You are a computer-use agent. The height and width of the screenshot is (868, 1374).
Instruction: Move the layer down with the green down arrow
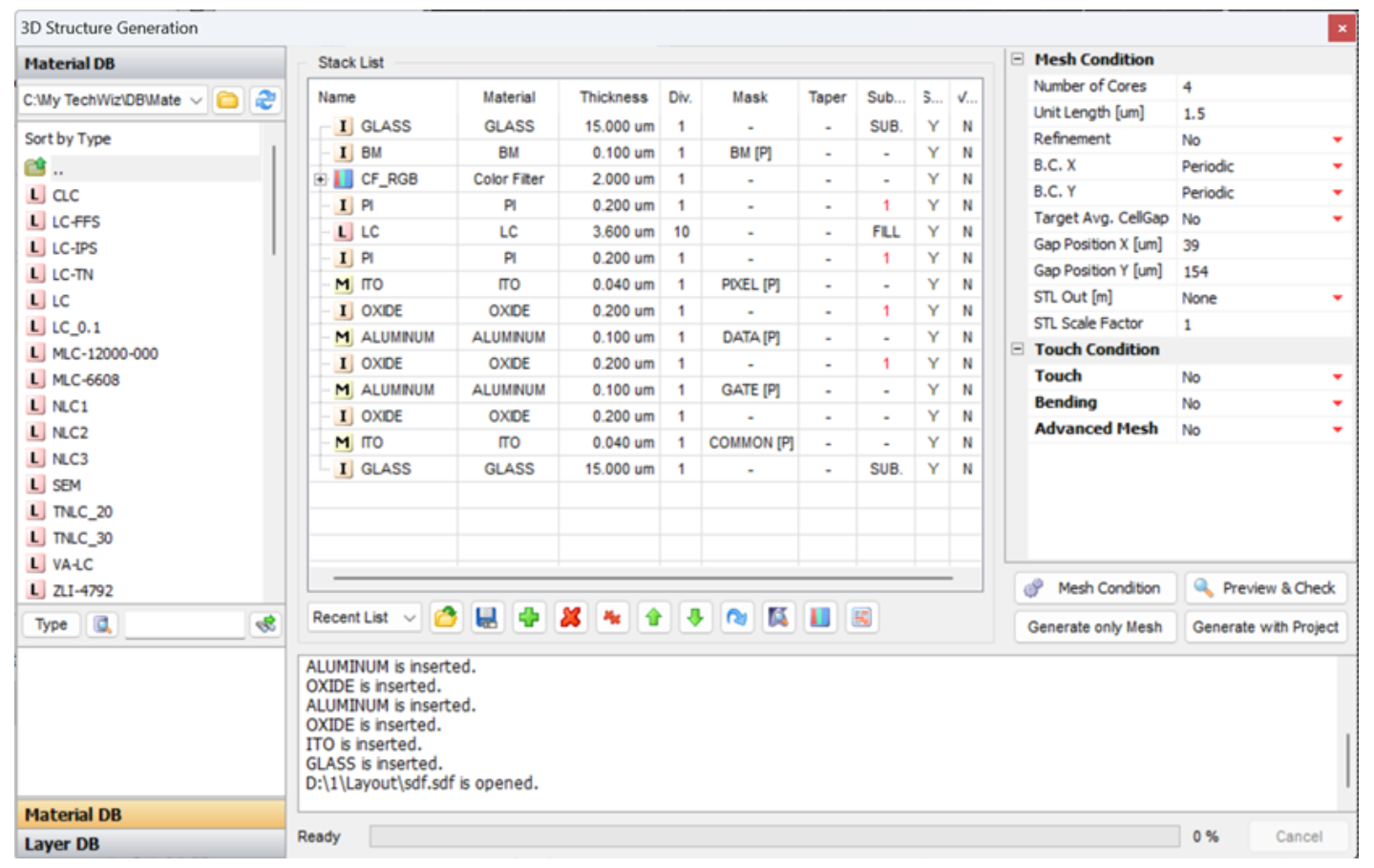pos(696,618)
